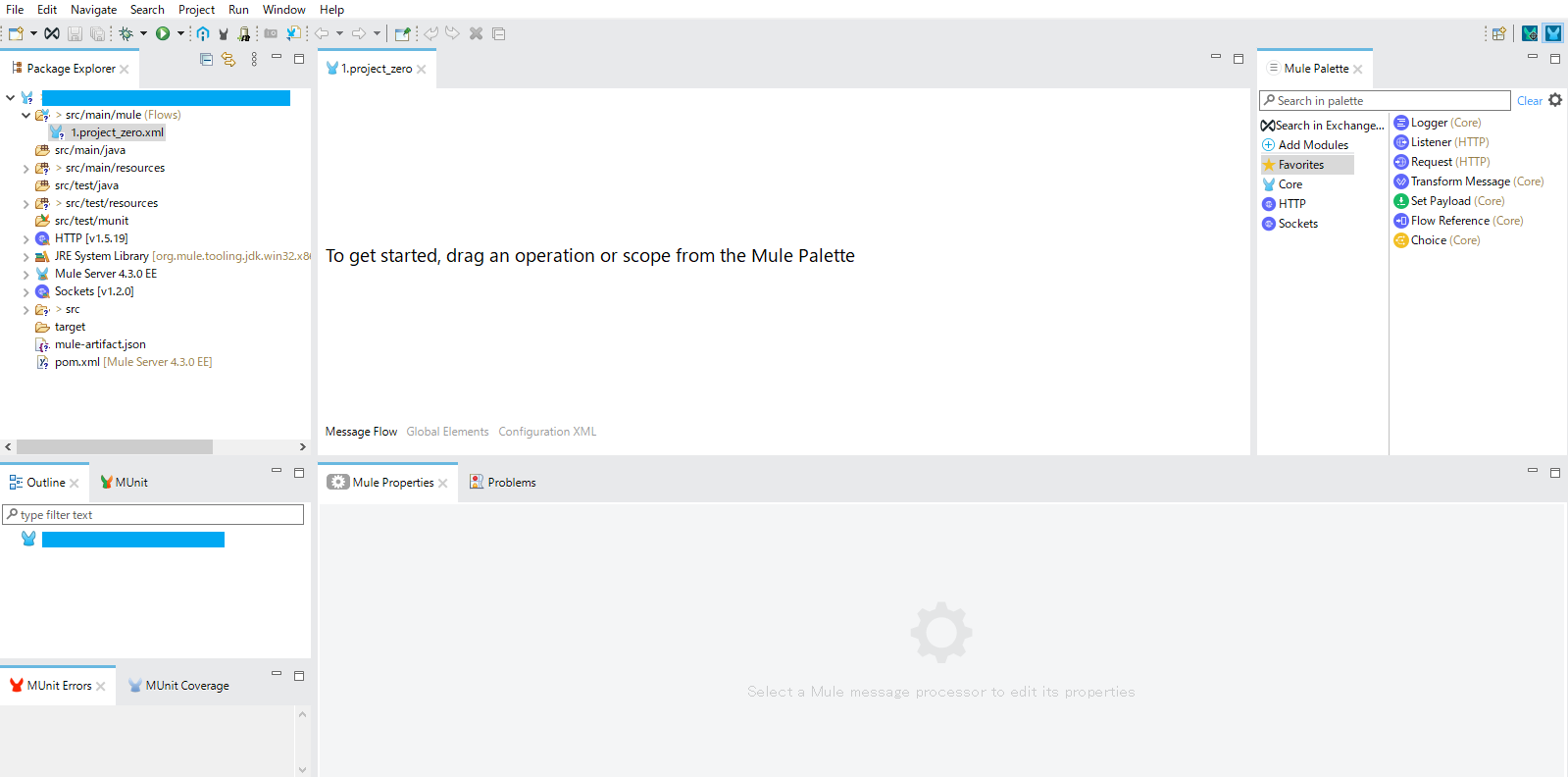The image size is (1568, 777).
Task: Click the Open Perspective icon
Action: [1498, 33]
